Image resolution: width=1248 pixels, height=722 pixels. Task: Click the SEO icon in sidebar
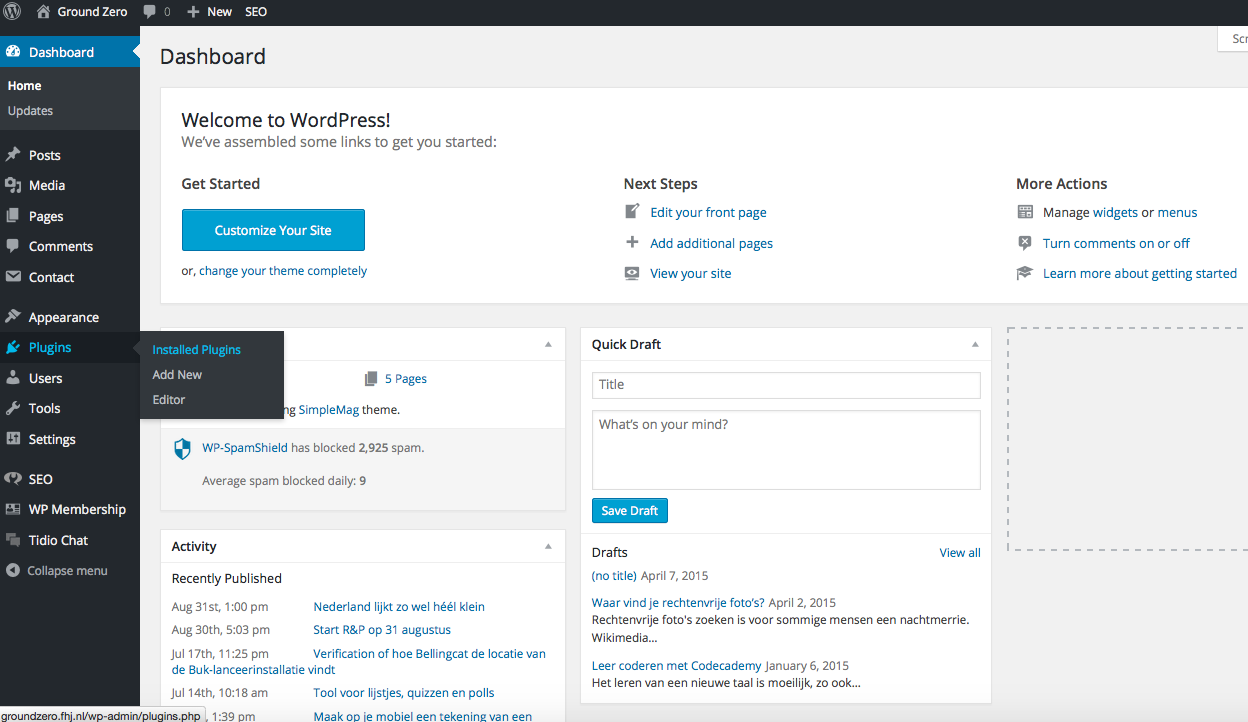click(13, 479)
